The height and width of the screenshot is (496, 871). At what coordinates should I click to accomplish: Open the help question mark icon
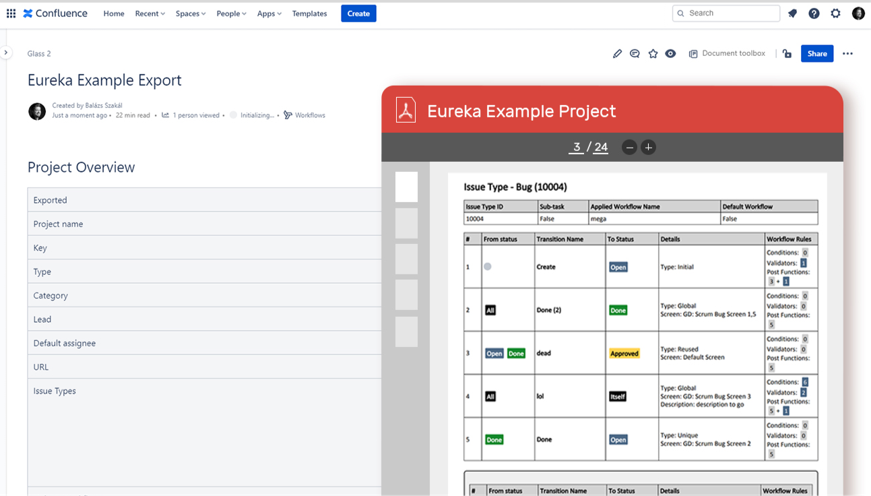click(814, 14)
